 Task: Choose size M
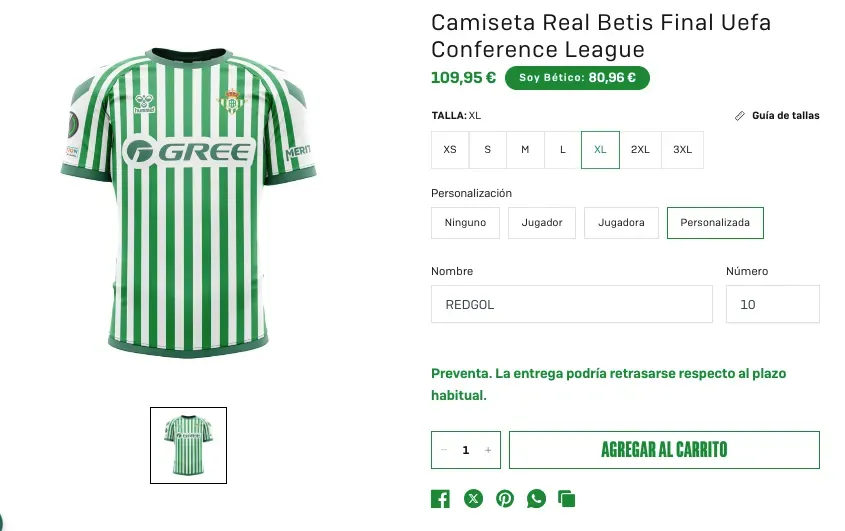(525, 150)
